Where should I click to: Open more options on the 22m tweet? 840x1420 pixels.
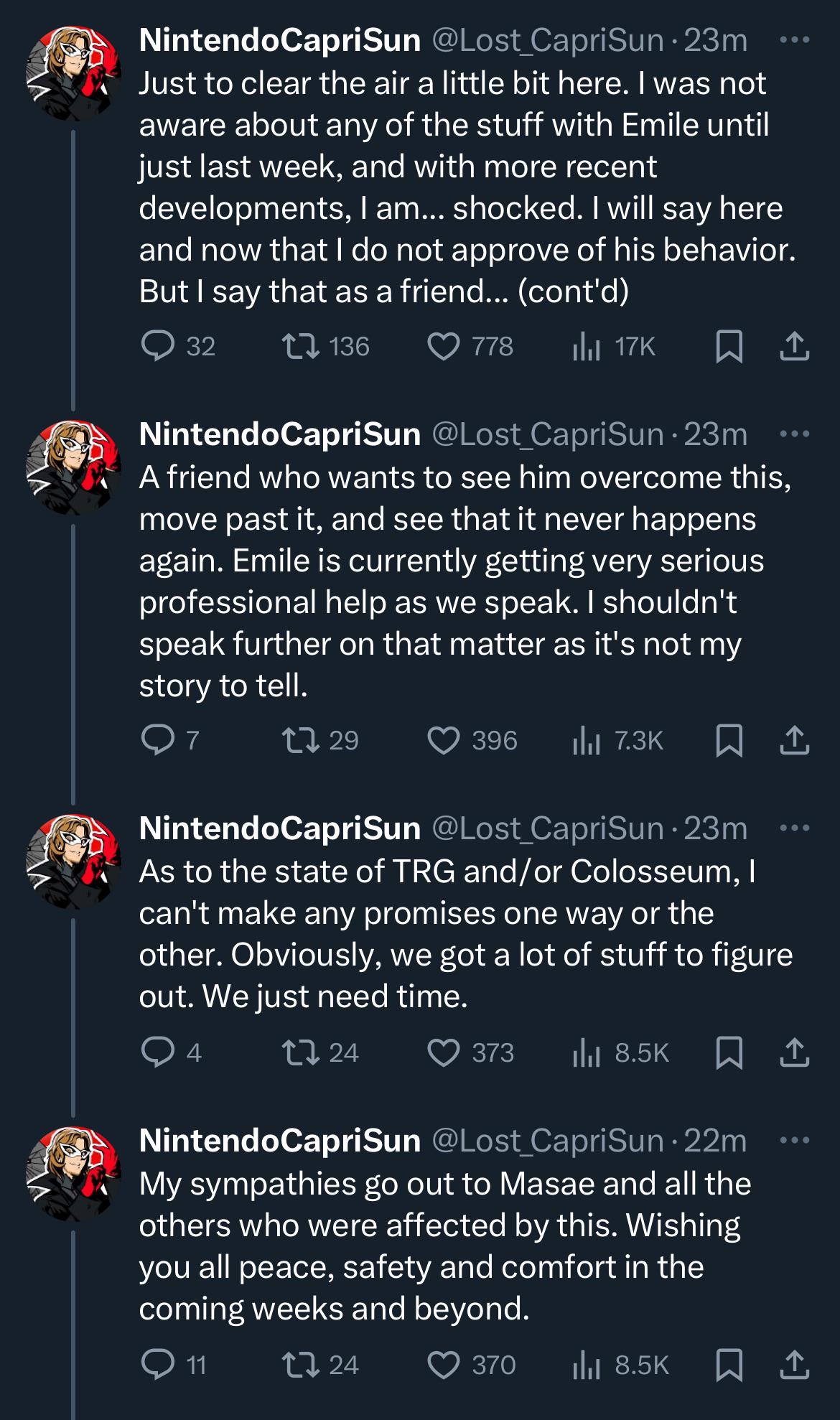794,1140
